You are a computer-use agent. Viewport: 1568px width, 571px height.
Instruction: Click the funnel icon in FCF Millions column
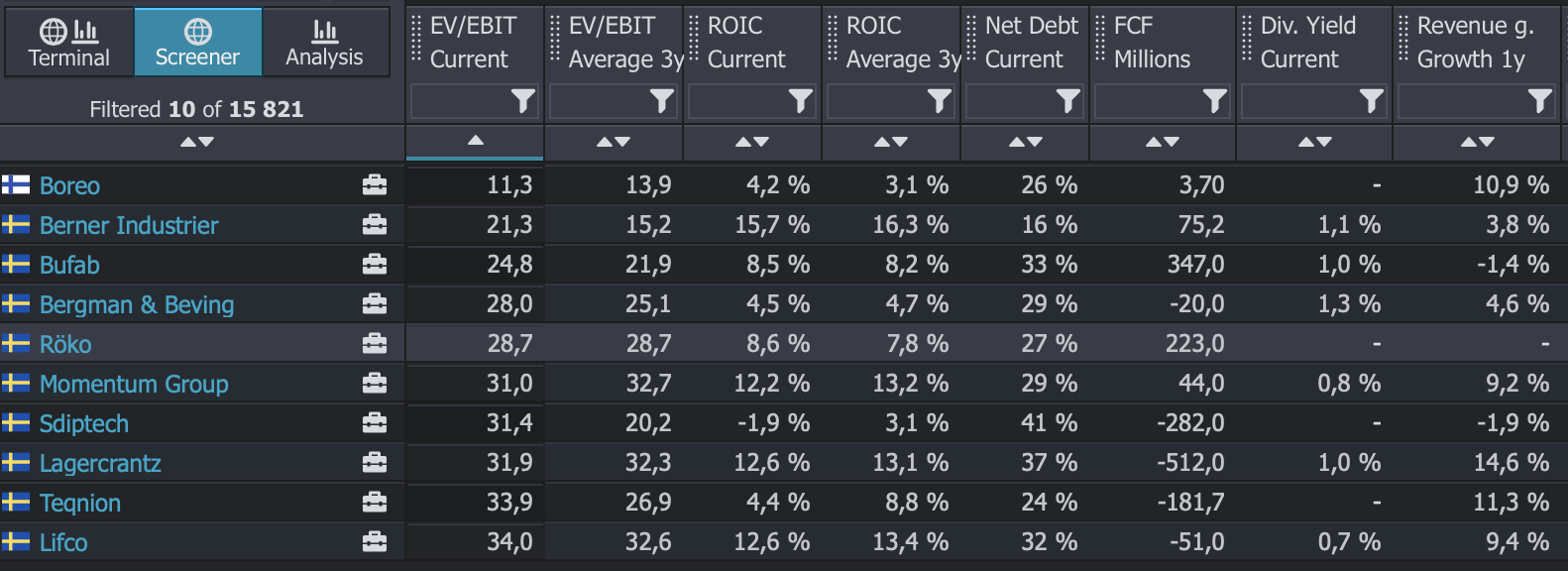click(1214, 101)
